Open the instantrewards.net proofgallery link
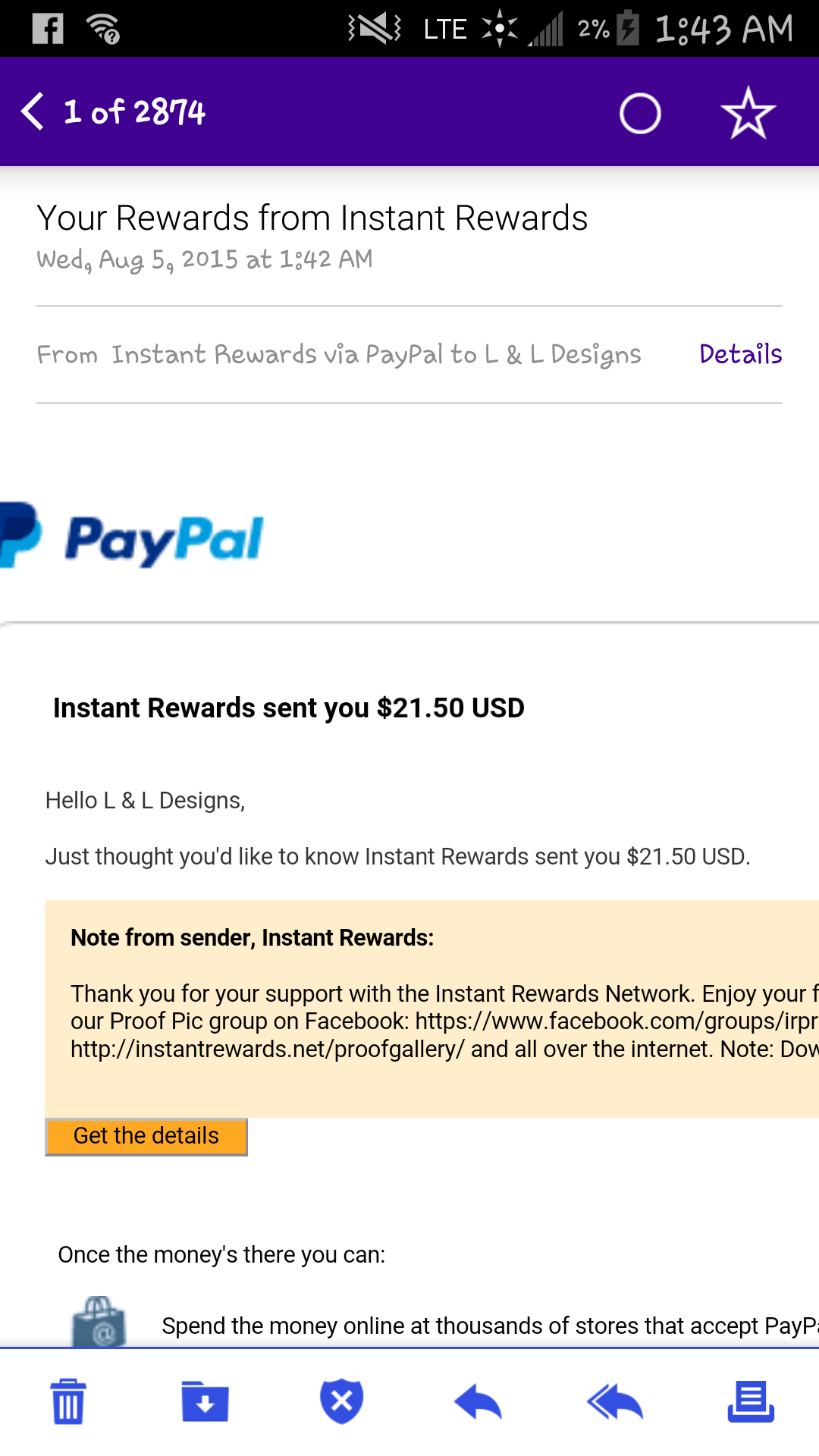This screenshot has width=819, height=1456. (x=267, y=1050)
